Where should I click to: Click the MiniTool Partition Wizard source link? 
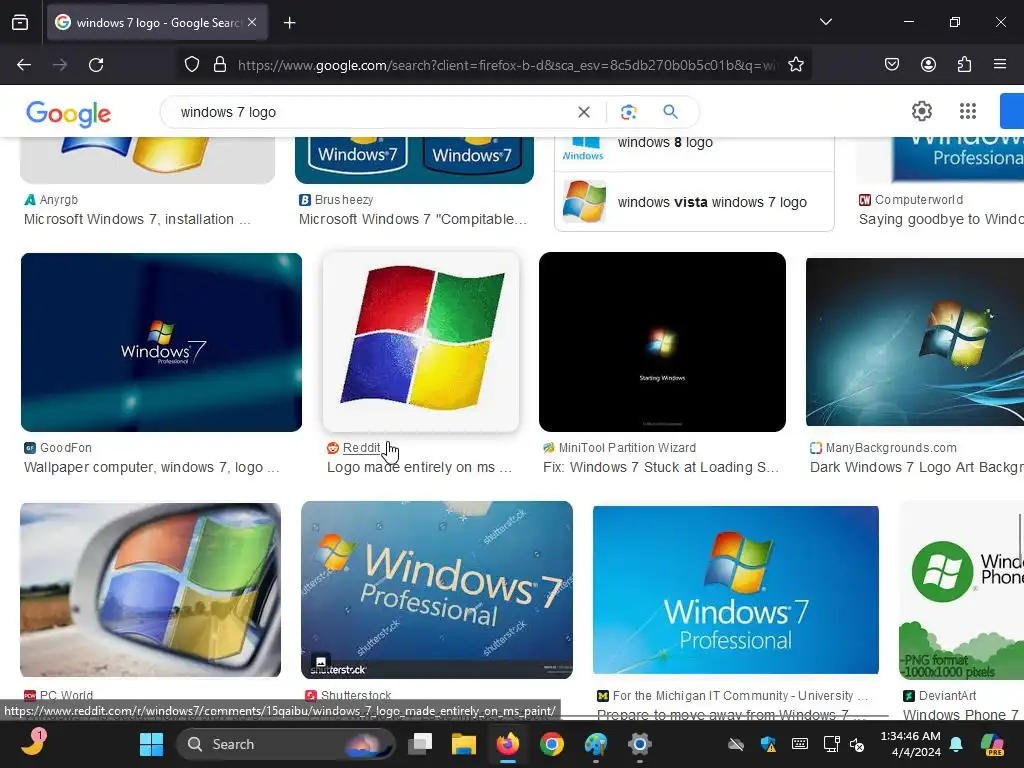point(627,448)
